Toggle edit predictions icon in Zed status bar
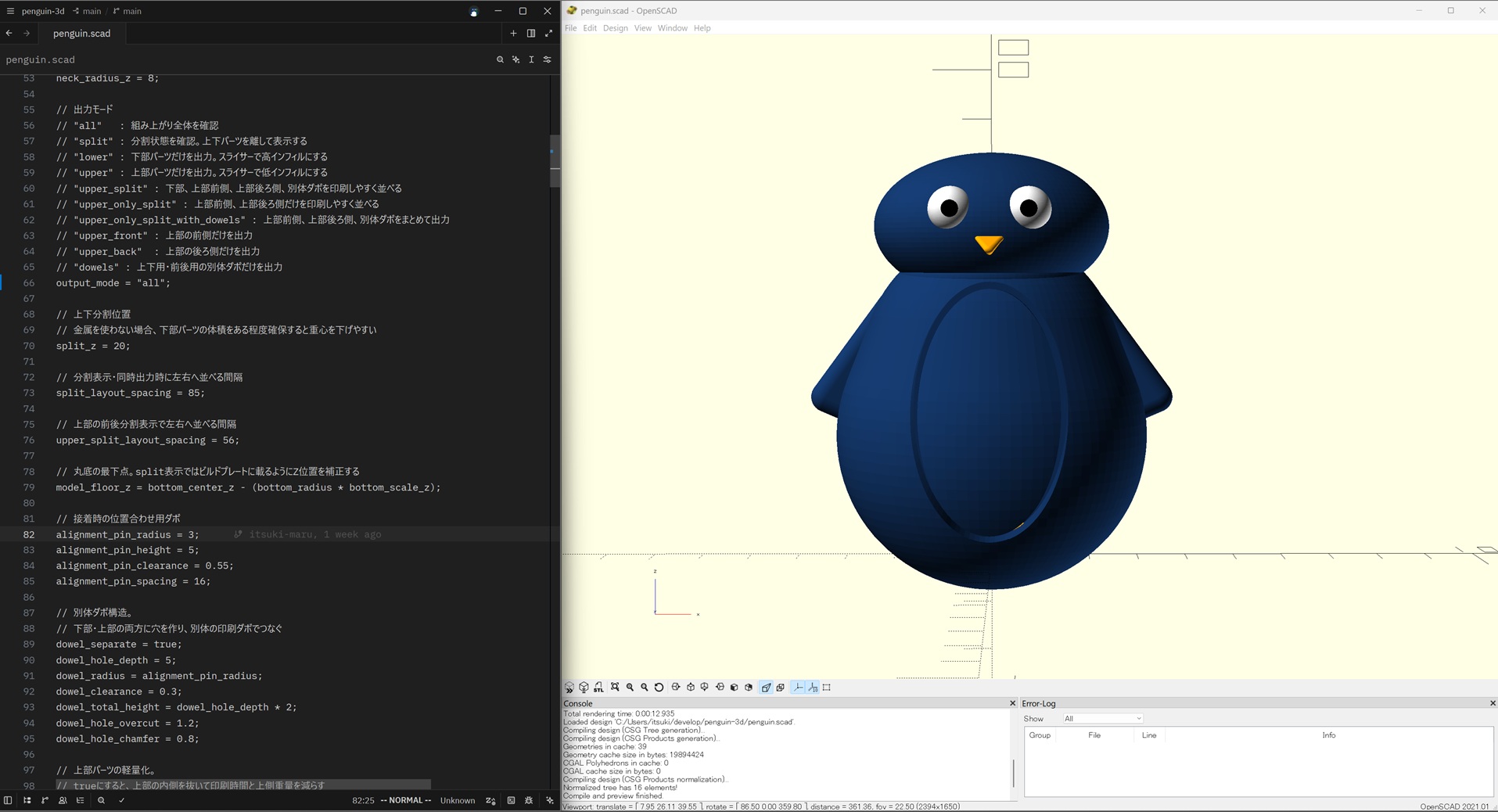 [490, 800]
